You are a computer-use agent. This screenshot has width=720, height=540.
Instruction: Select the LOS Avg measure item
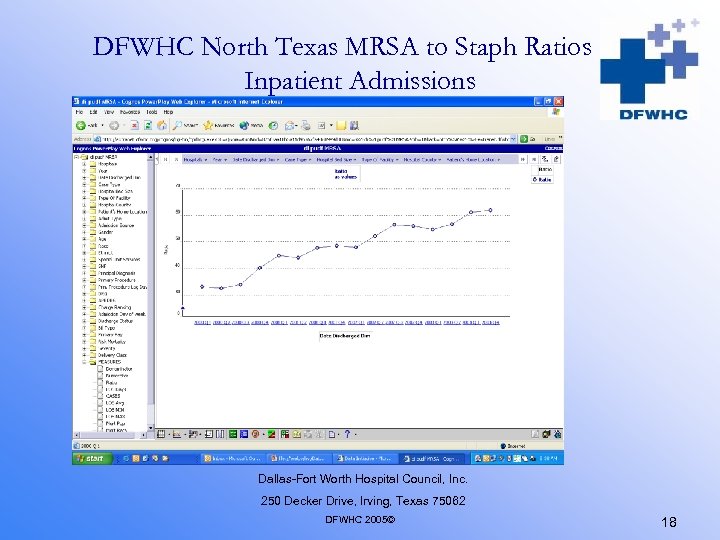pyautogui.click(x=115, y=403)
